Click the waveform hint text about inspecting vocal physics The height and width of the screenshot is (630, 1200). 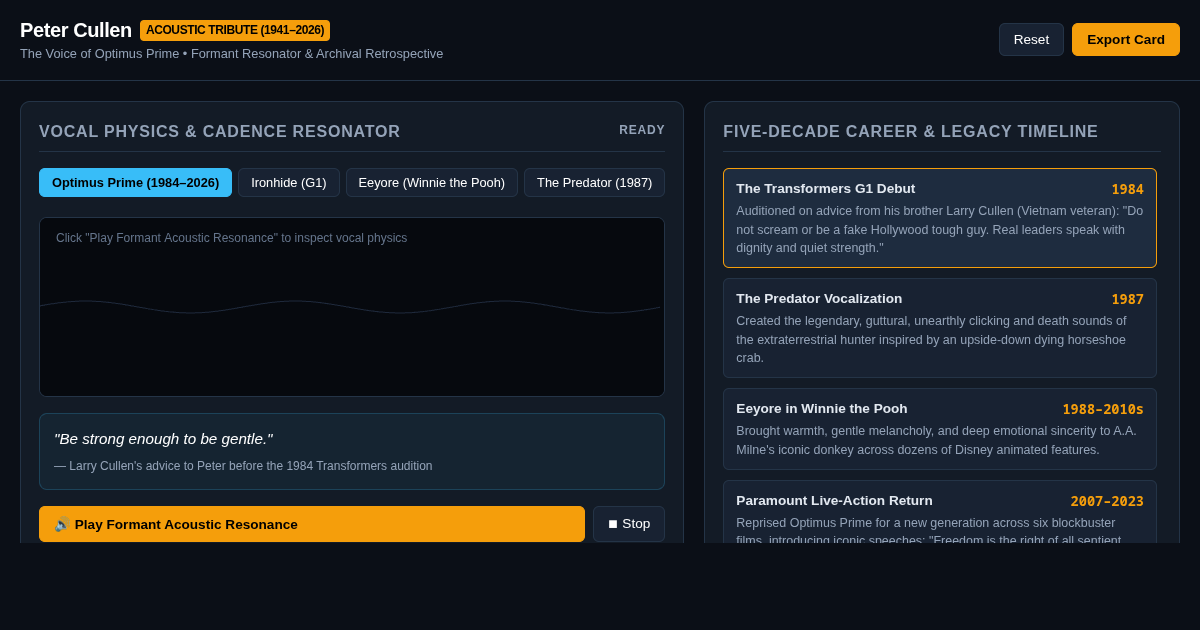(x=232, y=238)
